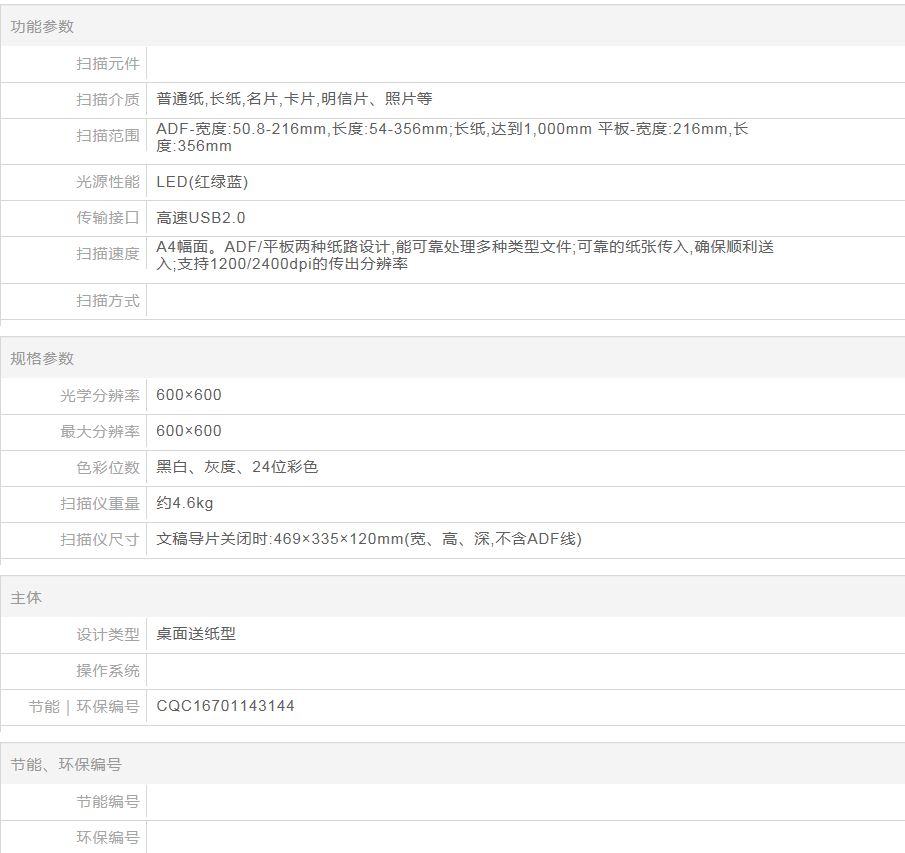Select the LED(红绿蓝) light source value
This screenshot has height=853, width=905.
(x=202, y=182)
